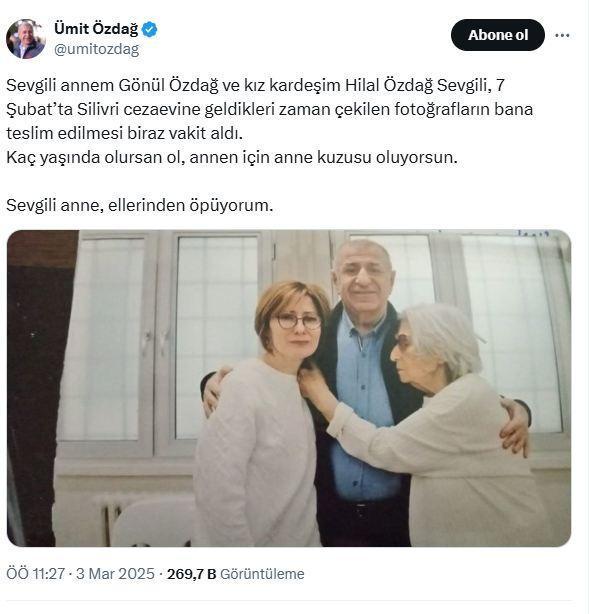Click the 3 Mar 2025 date

pyautogui.click(x=116, y=574)
